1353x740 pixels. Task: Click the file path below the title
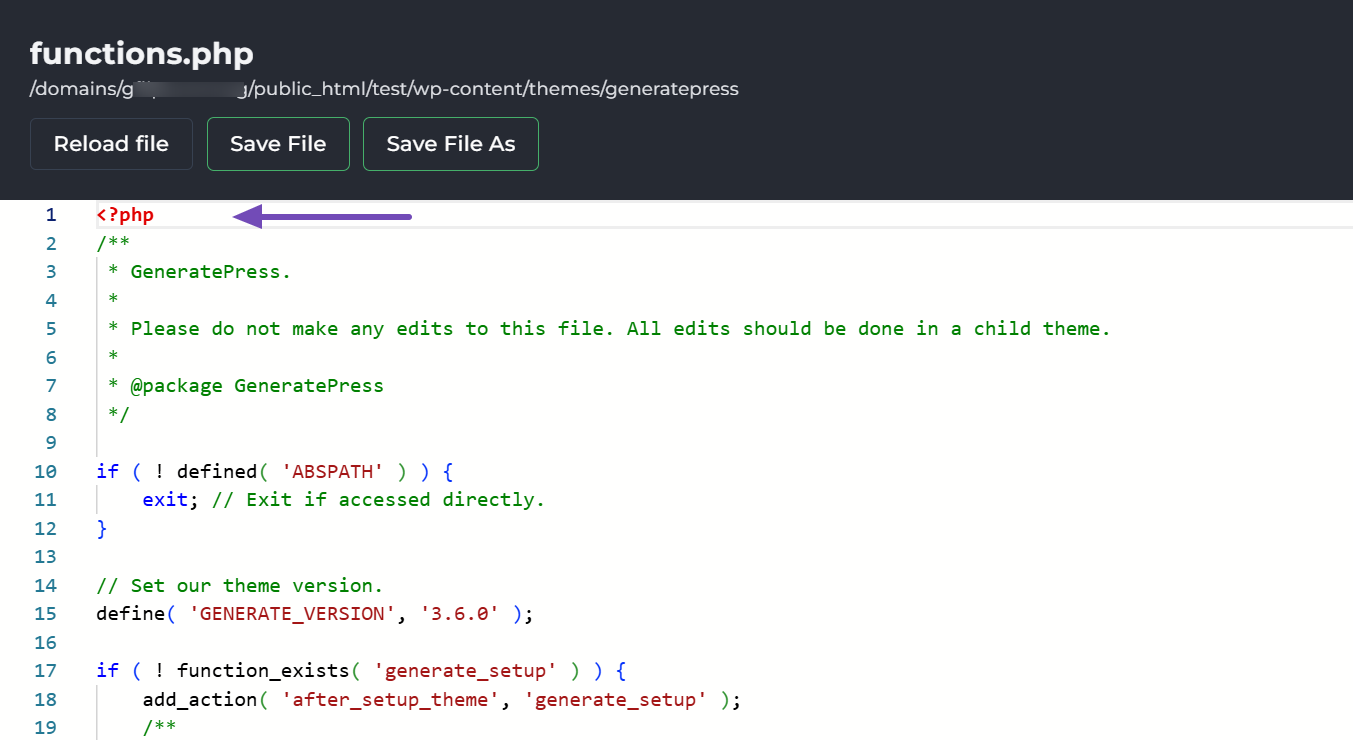coord(384,89)
